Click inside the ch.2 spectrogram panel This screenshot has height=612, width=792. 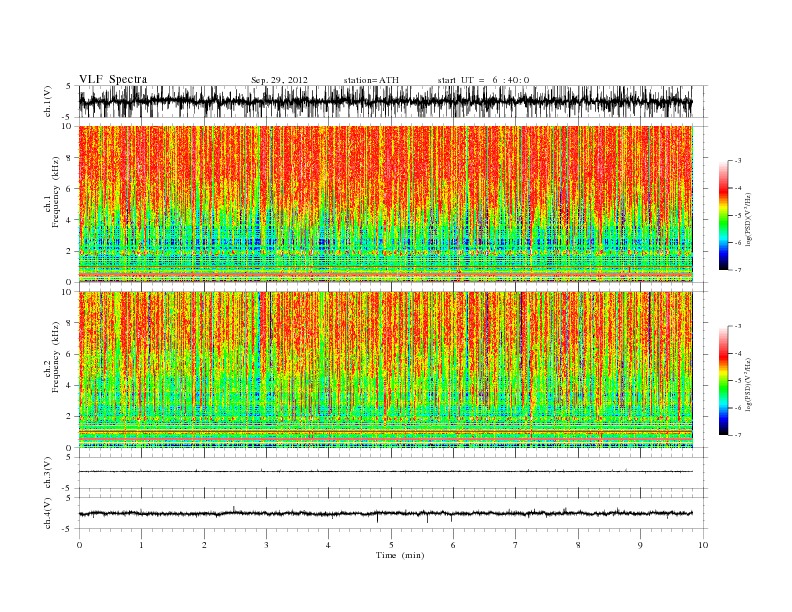pos(385,370)
